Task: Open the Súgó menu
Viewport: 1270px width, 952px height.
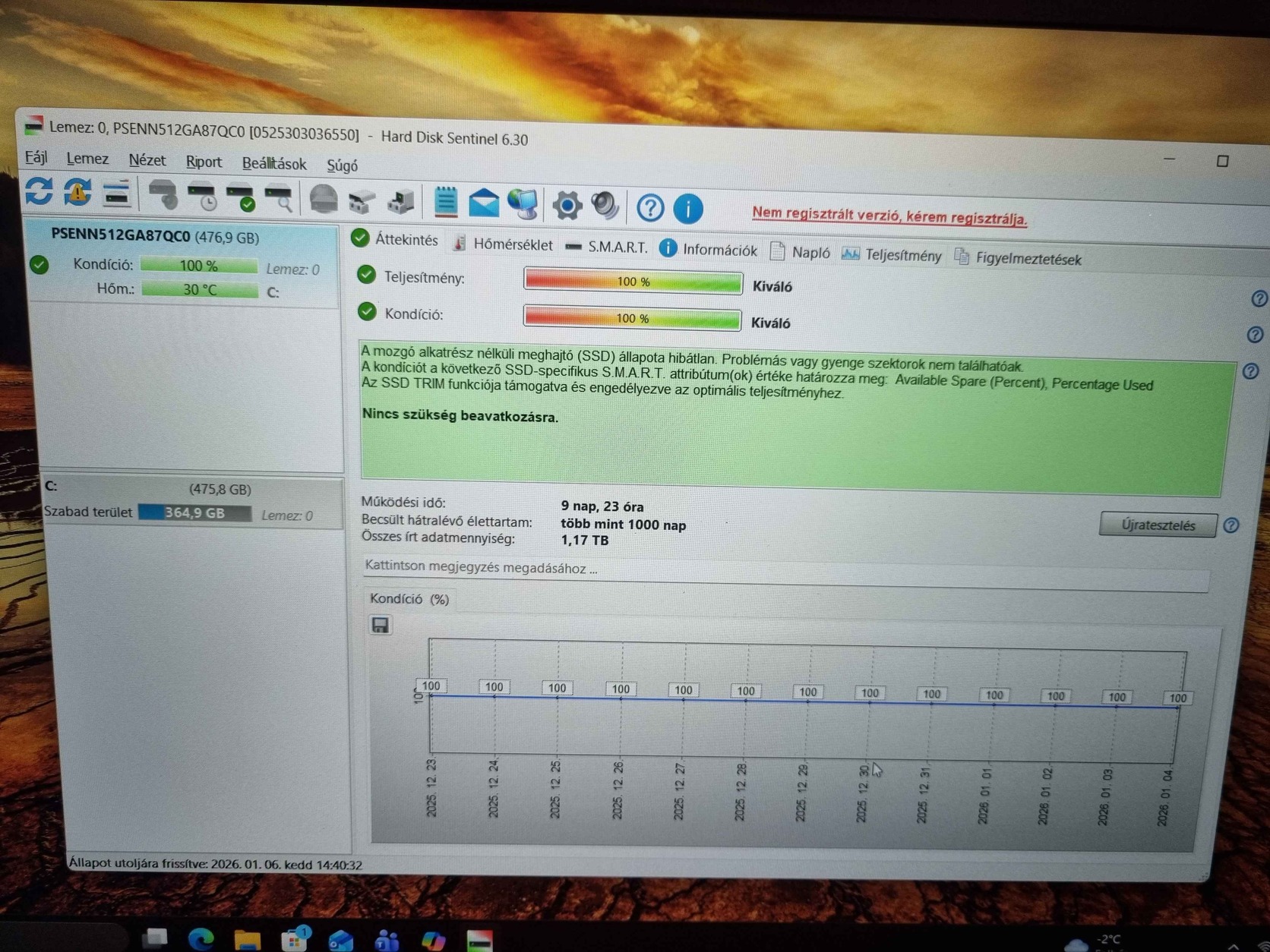Action: (342, 165)
